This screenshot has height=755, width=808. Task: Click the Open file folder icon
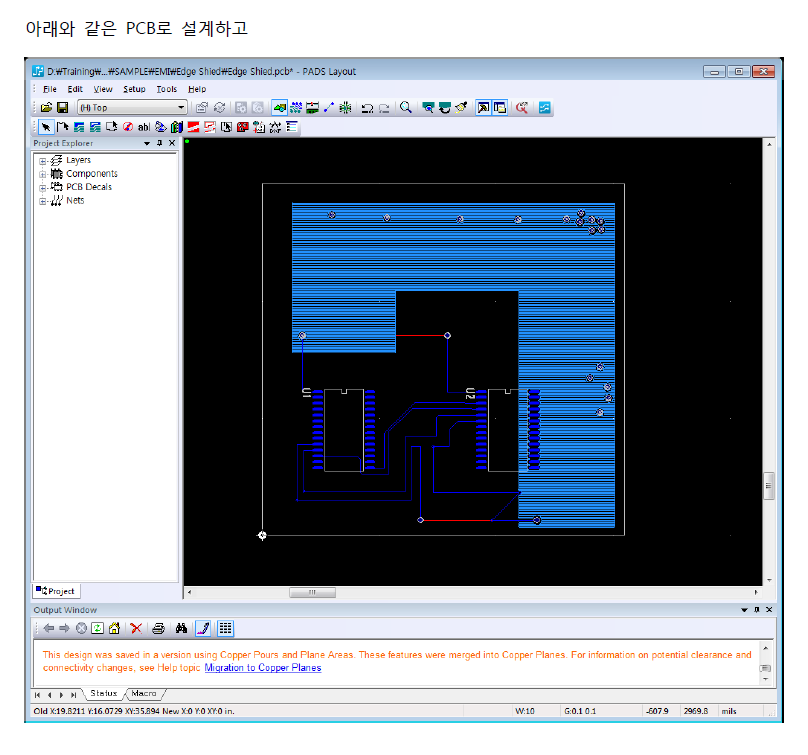click(46, 107)
